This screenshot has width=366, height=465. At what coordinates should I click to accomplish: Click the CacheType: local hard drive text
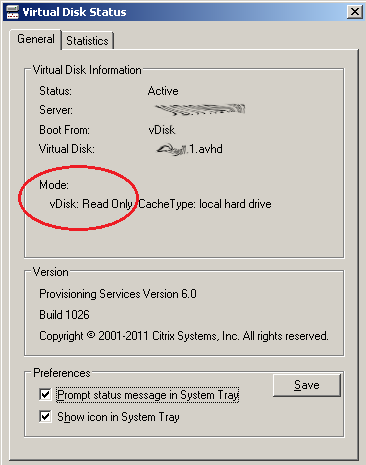coord(205,204)
